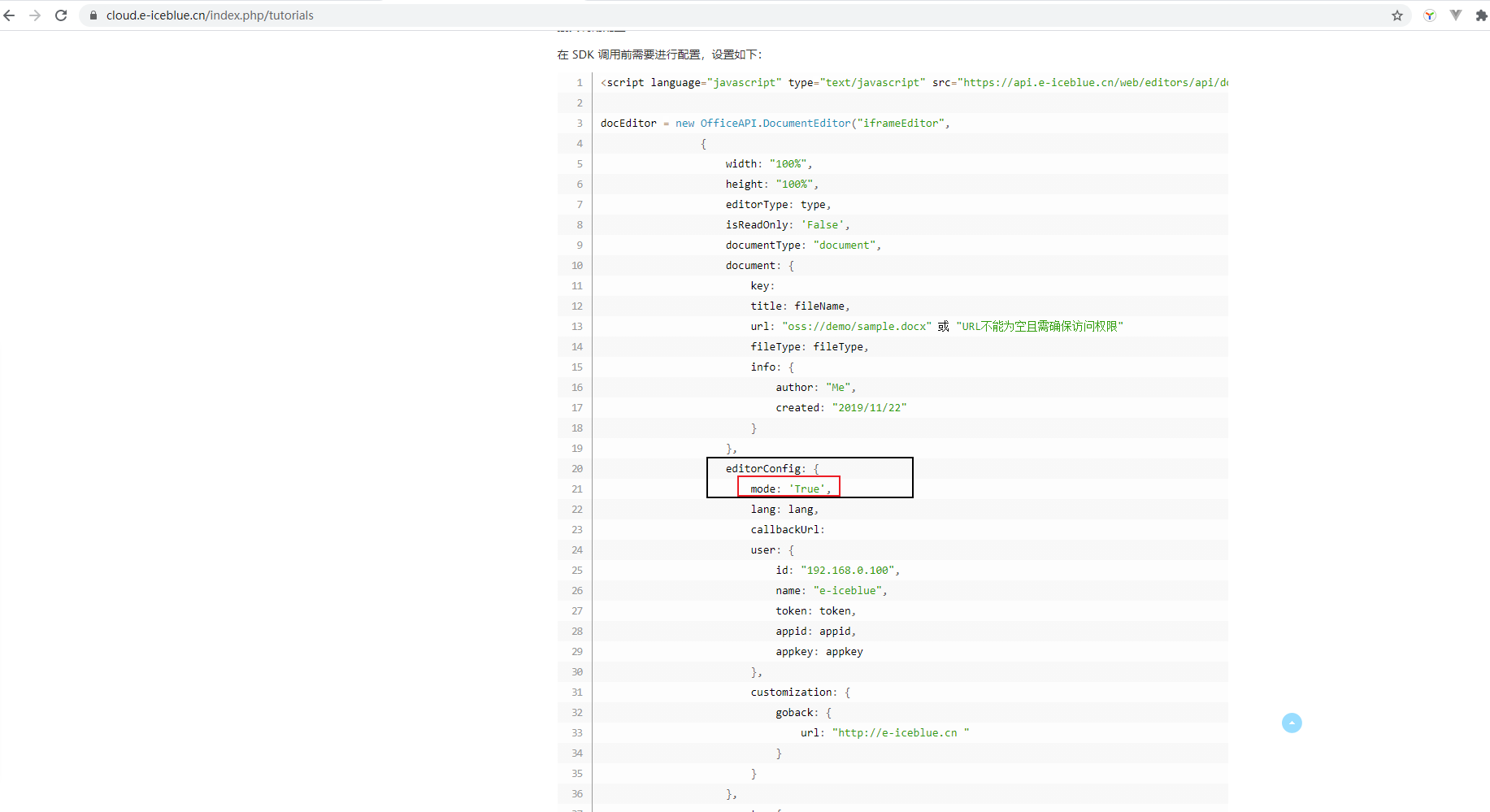
Task: Click the oss://demo/sample.docx URL string
Action: (x=857, y=327)
